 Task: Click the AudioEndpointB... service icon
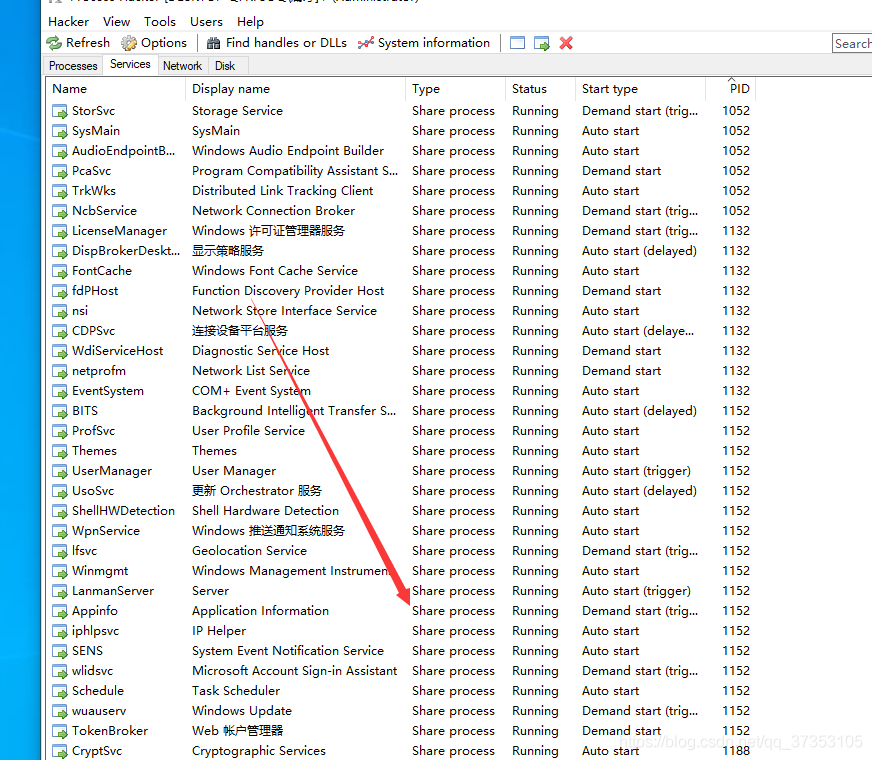60,151
